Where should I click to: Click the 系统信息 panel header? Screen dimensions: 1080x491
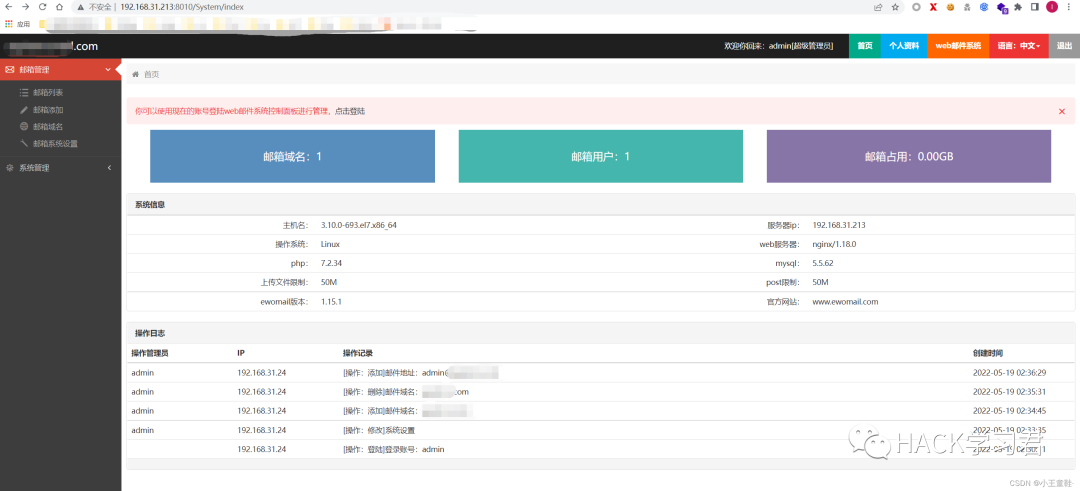tap(601, 205)
